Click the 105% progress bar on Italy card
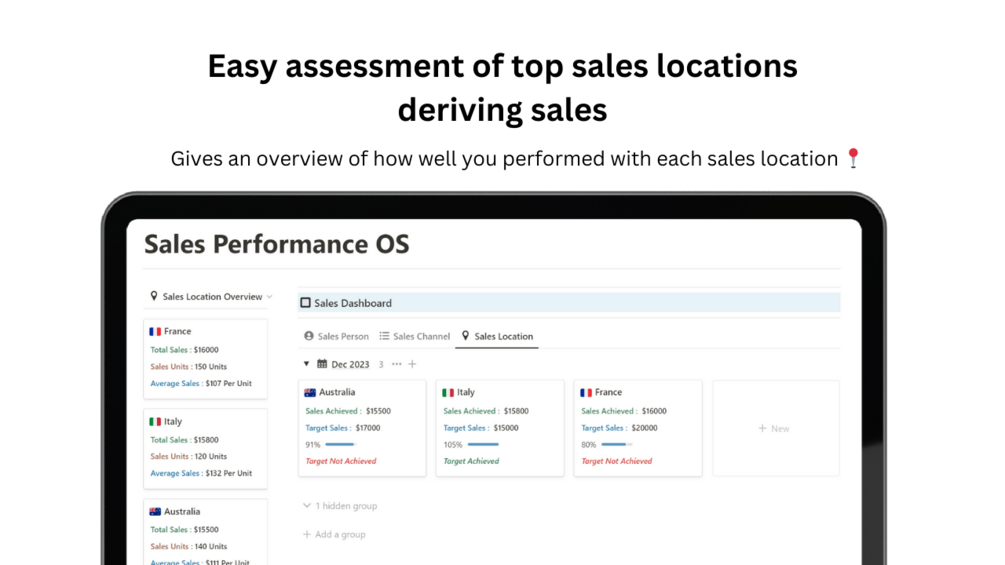1005x565 pixels. (x=483, y=444)
